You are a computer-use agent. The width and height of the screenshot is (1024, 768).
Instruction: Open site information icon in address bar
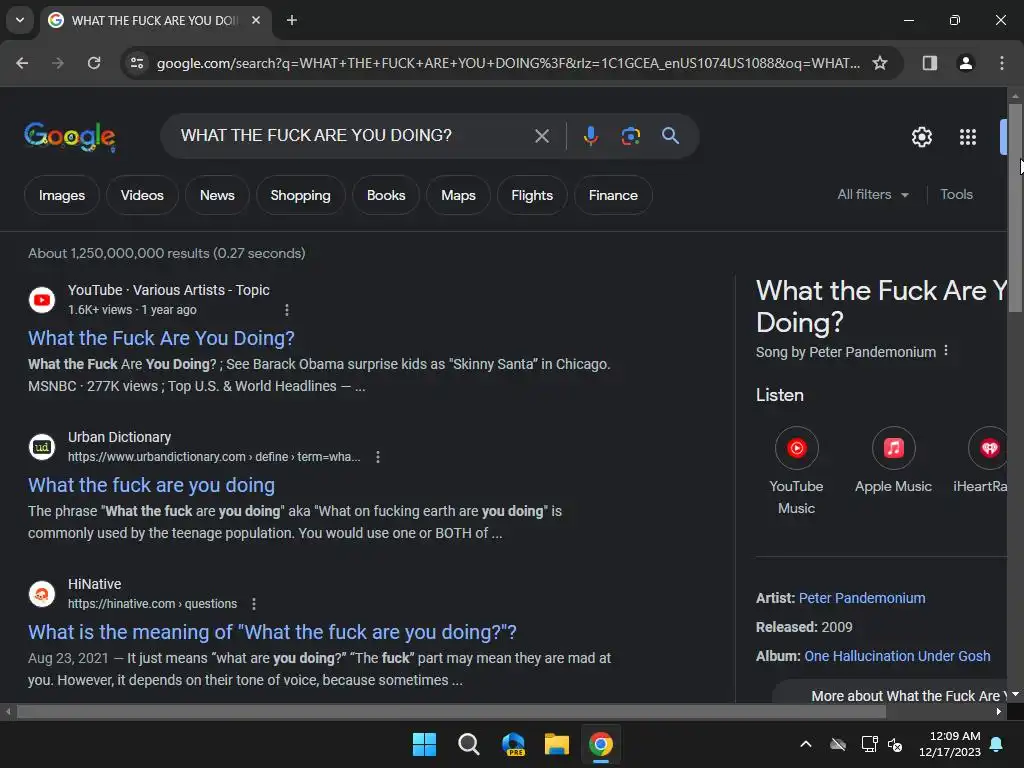[137, 63]
